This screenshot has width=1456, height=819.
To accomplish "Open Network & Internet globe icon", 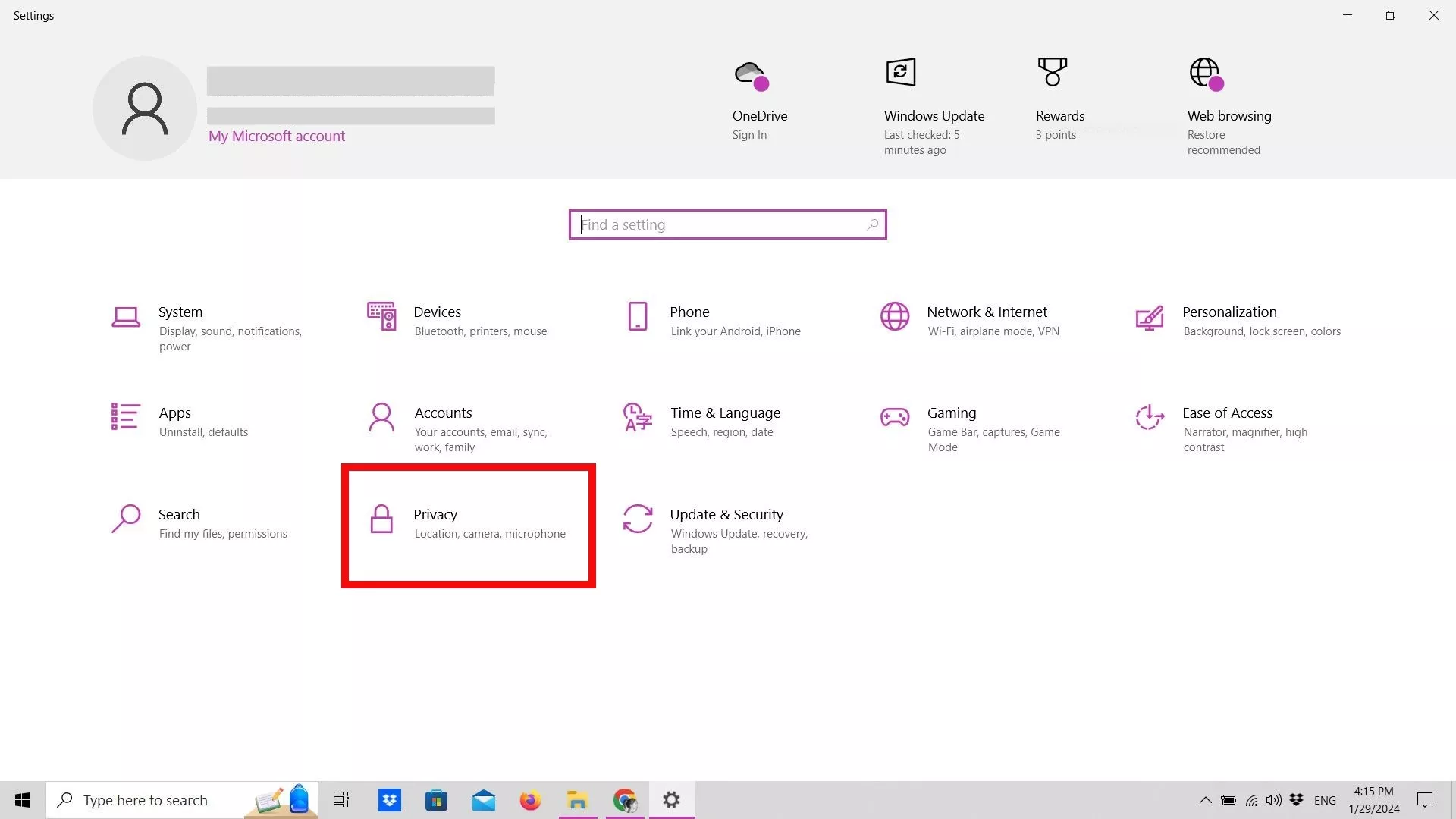I will pos(895,316).
